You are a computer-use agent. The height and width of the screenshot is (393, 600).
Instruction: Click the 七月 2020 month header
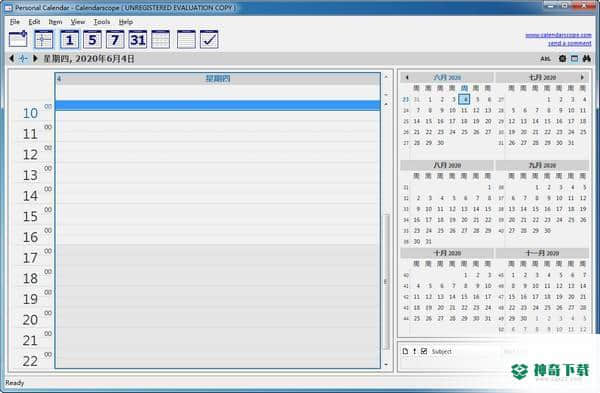[542, 77]
